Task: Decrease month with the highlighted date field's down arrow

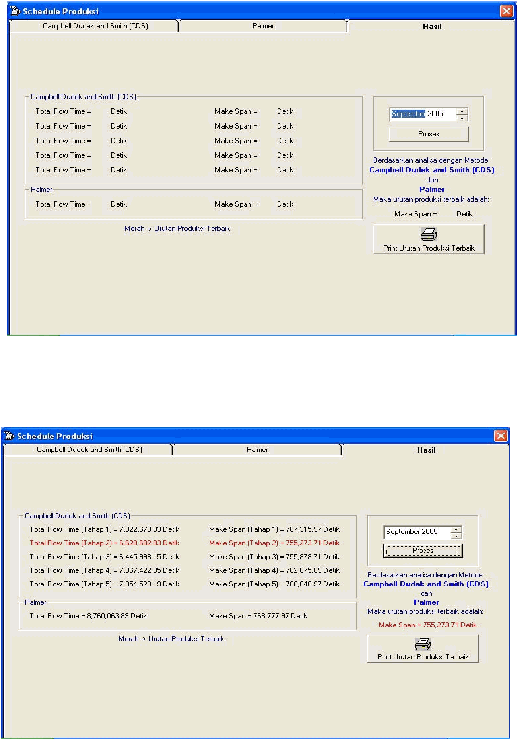Action: [462, 118]
